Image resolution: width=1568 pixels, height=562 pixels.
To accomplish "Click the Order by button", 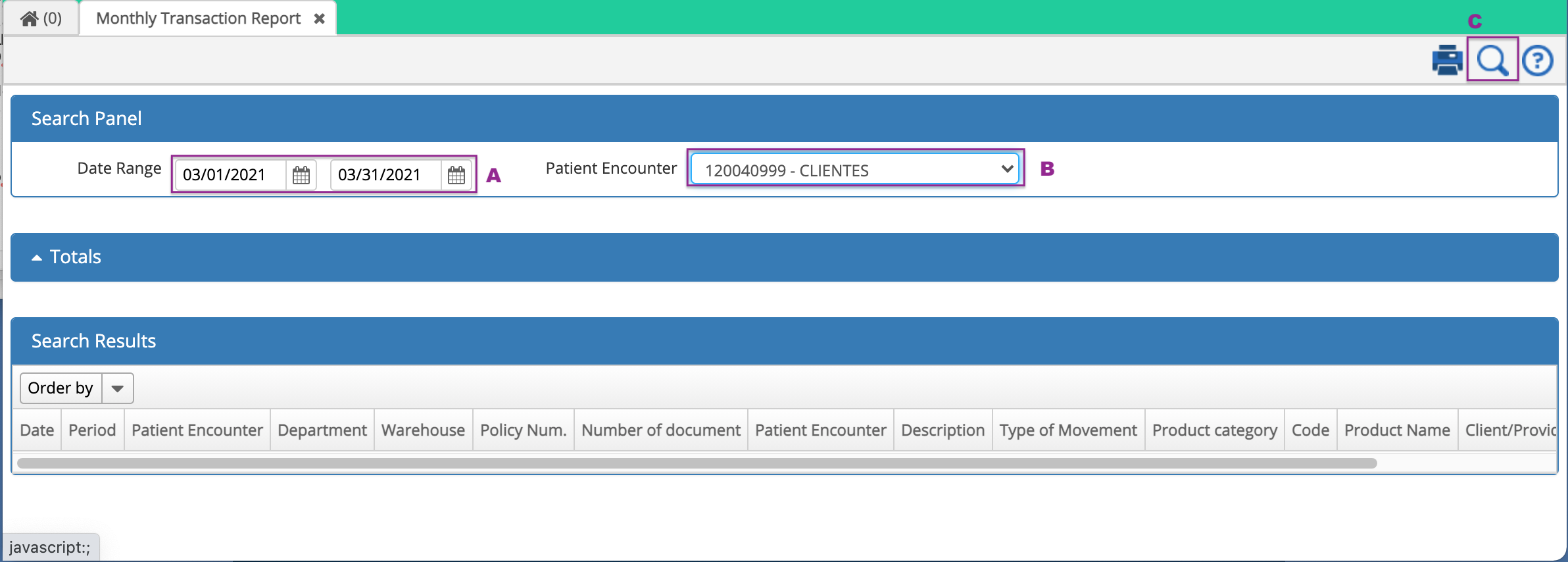I will coord(61,388).
